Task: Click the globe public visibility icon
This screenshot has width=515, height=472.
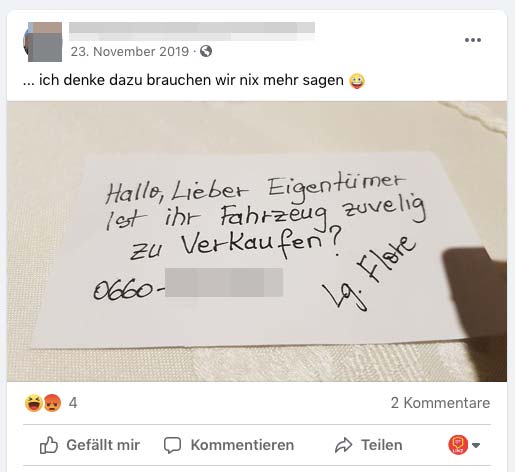Action: click(206, 51)
